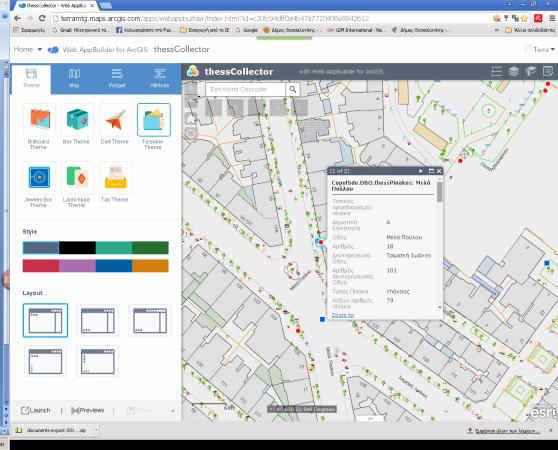
Task: Launch the application
Action: tap(36, 411)
